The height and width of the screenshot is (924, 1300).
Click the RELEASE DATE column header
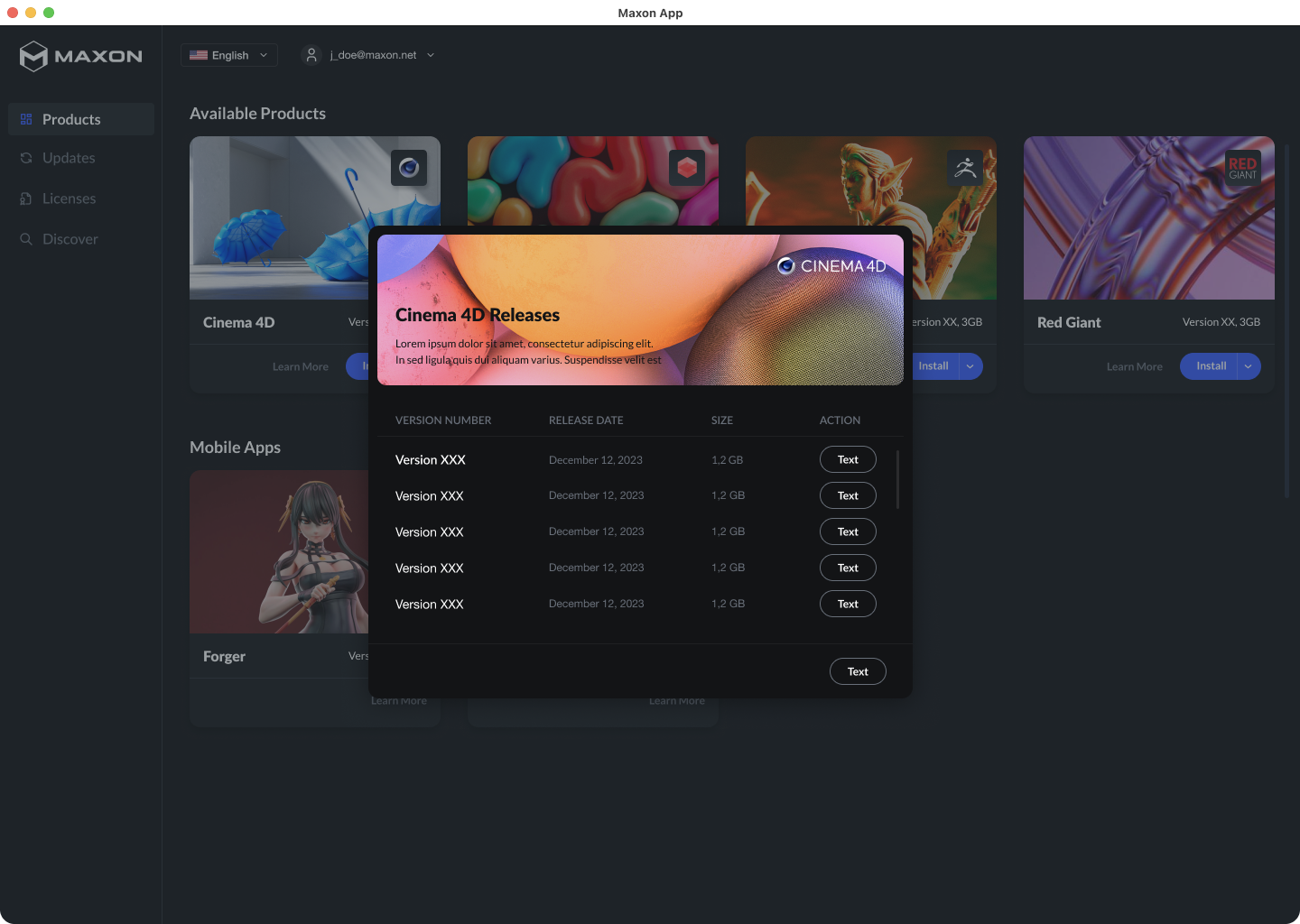coord(586,420)
